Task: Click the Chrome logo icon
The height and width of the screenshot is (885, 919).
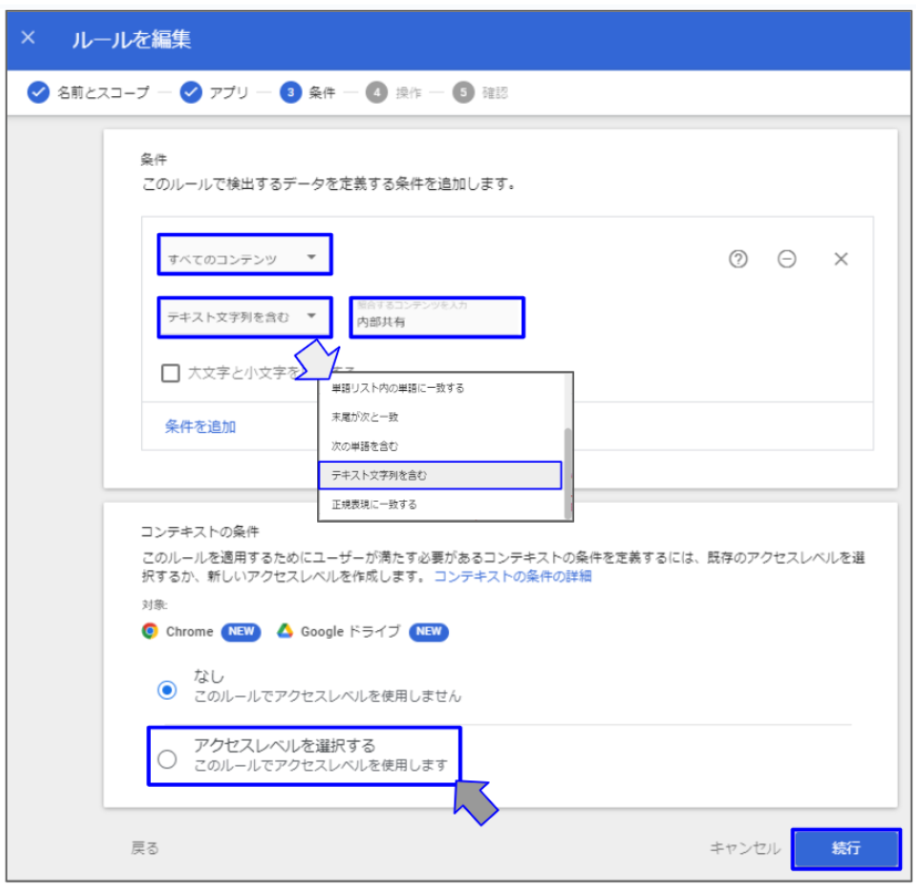Action: pyautogui.click(x=150, y=631)
